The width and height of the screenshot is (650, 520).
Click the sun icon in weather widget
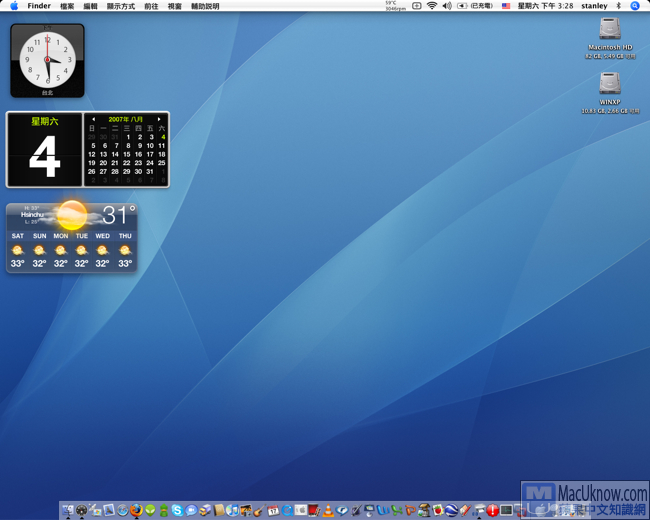pos(72,215)
